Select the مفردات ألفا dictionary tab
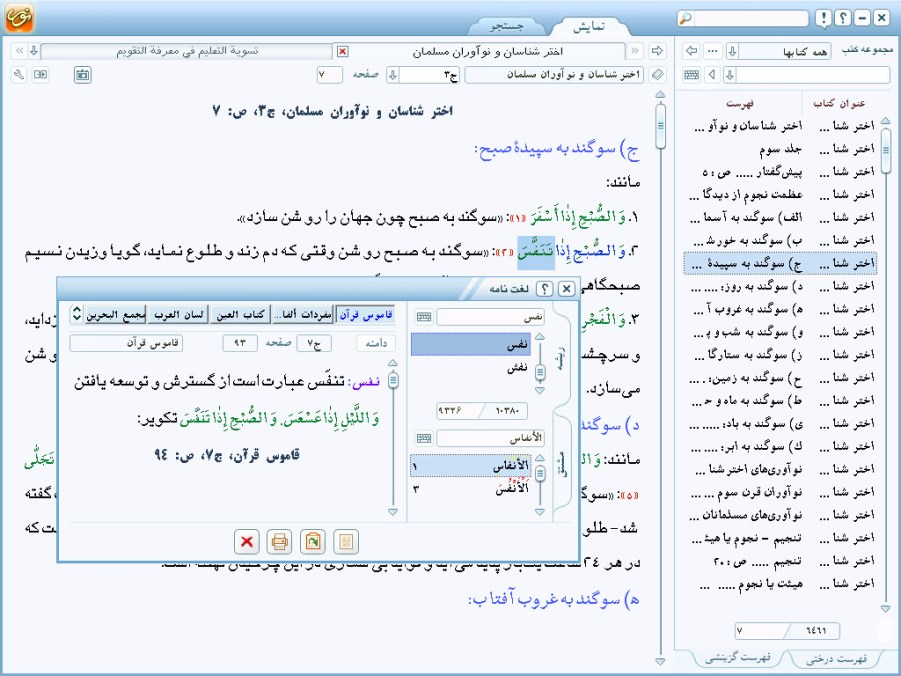This screenshot has height=676, width=901. point(303,314)
